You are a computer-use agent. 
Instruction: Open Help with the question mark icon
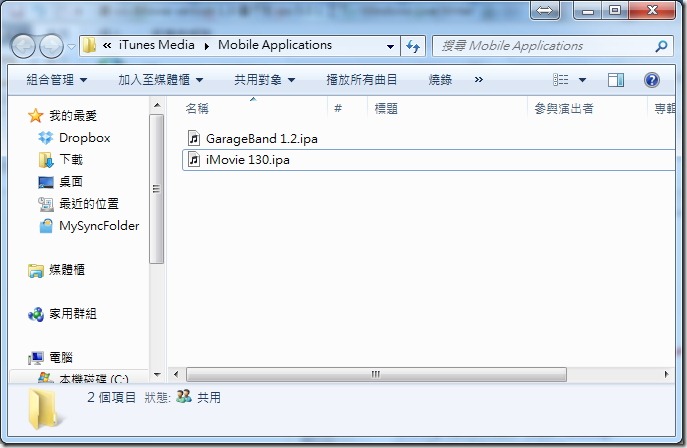click(652, 80)
